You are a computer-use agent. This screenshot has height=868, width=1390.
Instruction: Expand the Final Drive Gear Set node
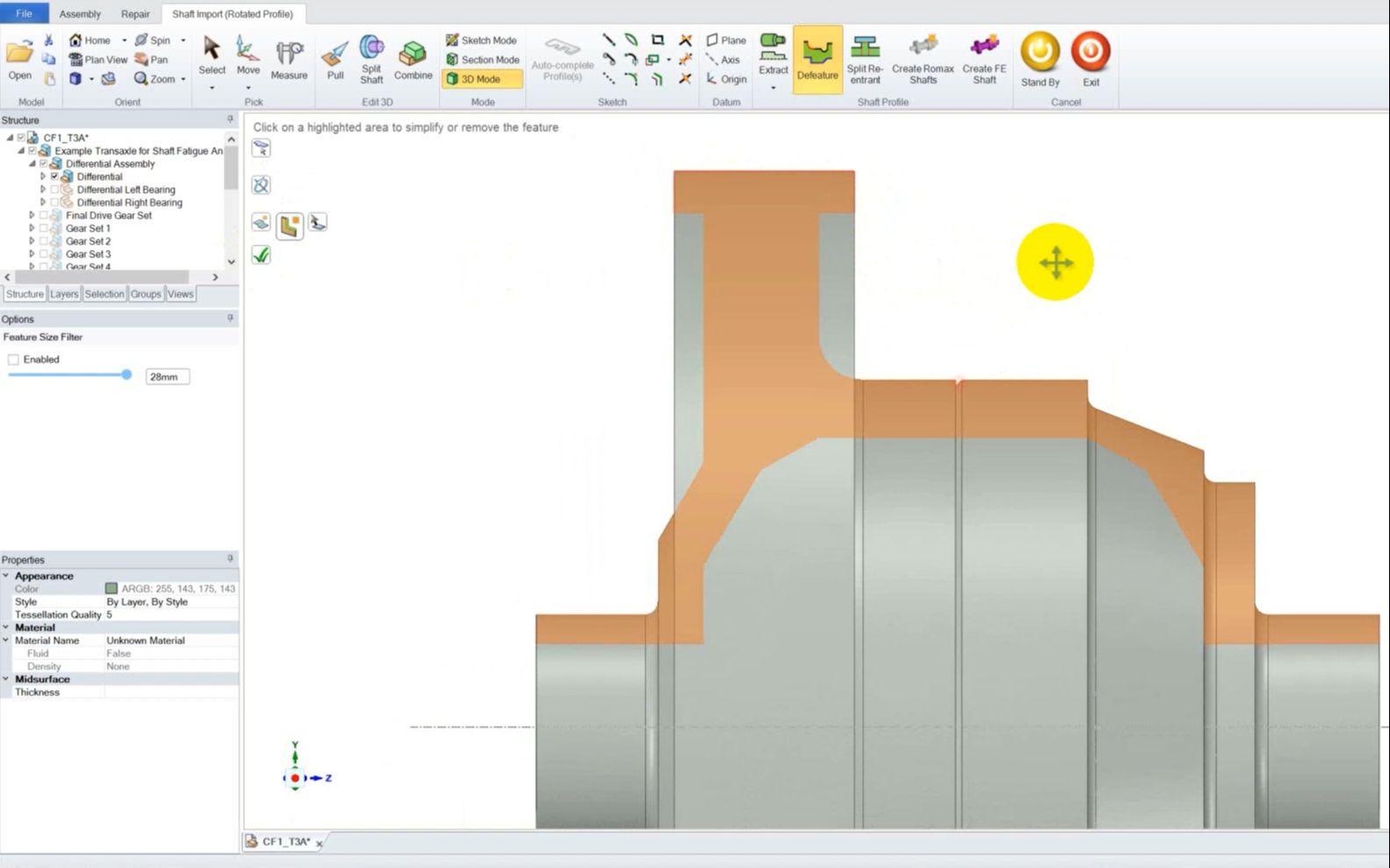point(32,216)
